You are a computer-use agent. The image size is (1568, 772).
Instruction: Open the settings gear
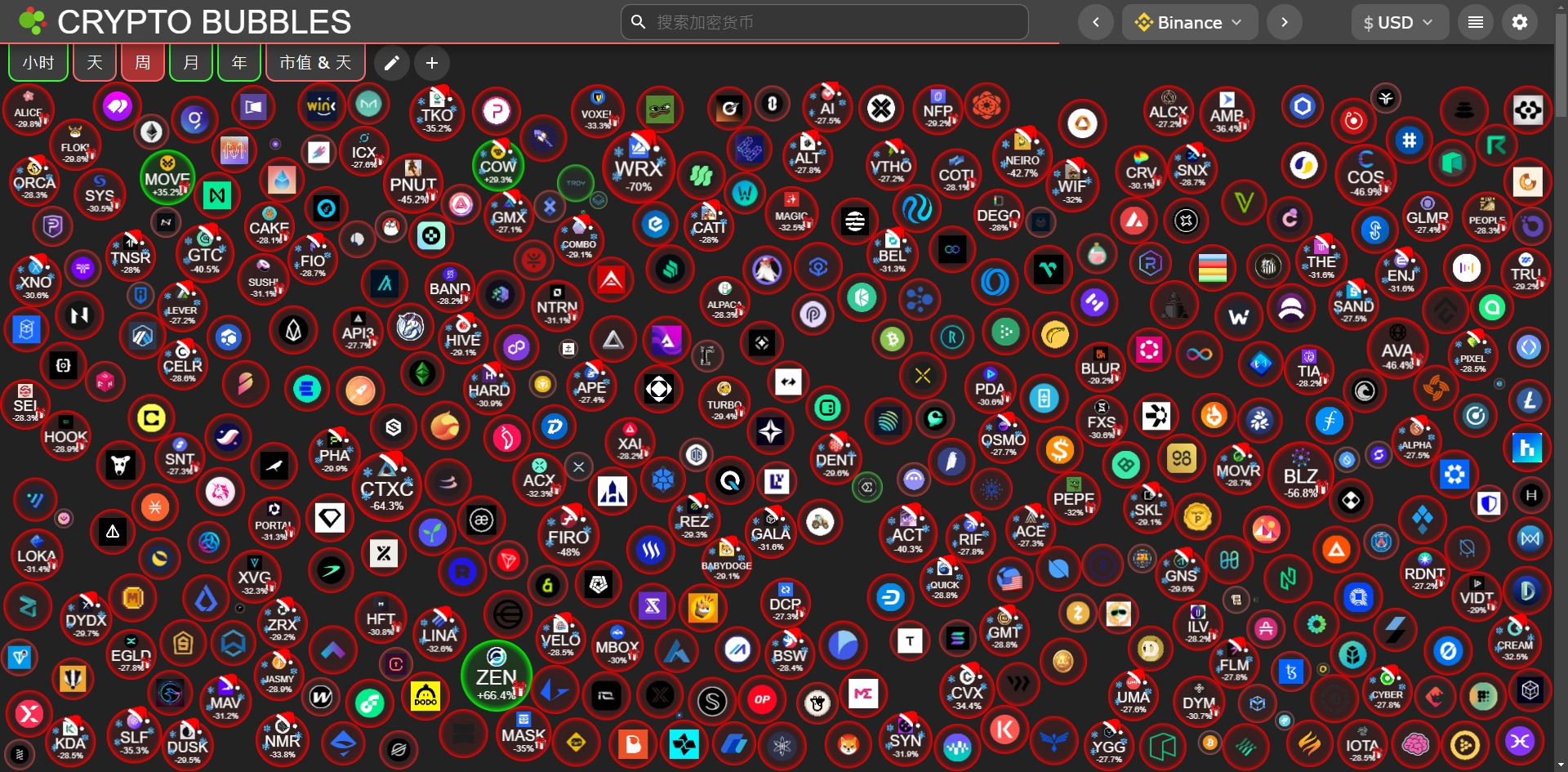click(1520, 22)
